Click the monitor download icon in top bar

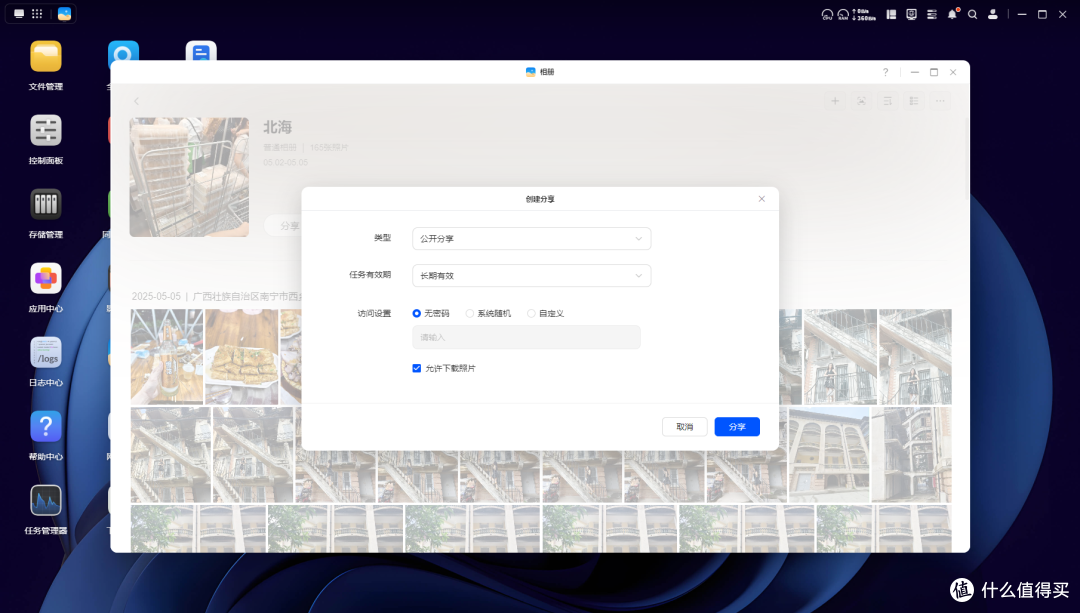(x=911, y=14)
